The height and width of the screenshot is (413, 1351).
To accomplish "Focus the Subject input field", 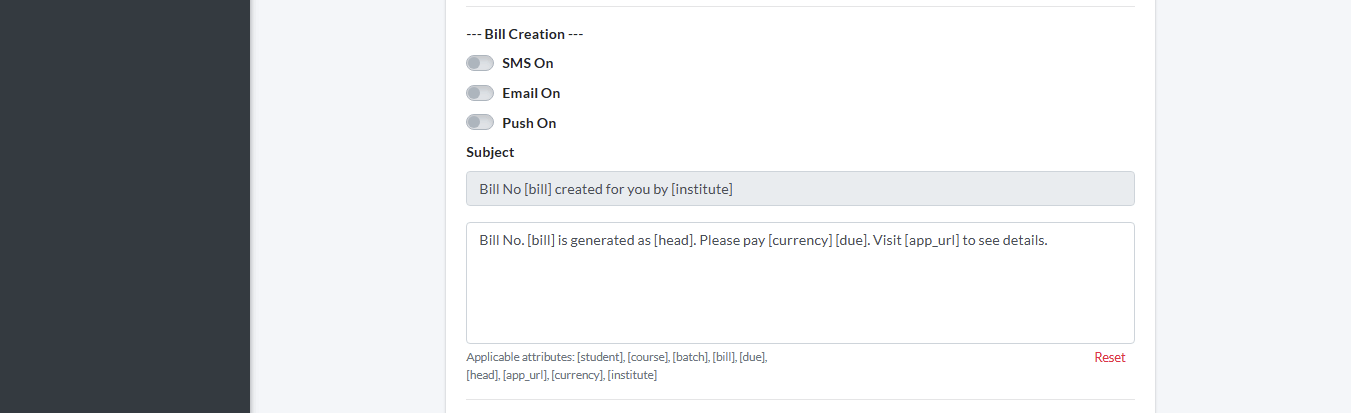I will point(800,189).
